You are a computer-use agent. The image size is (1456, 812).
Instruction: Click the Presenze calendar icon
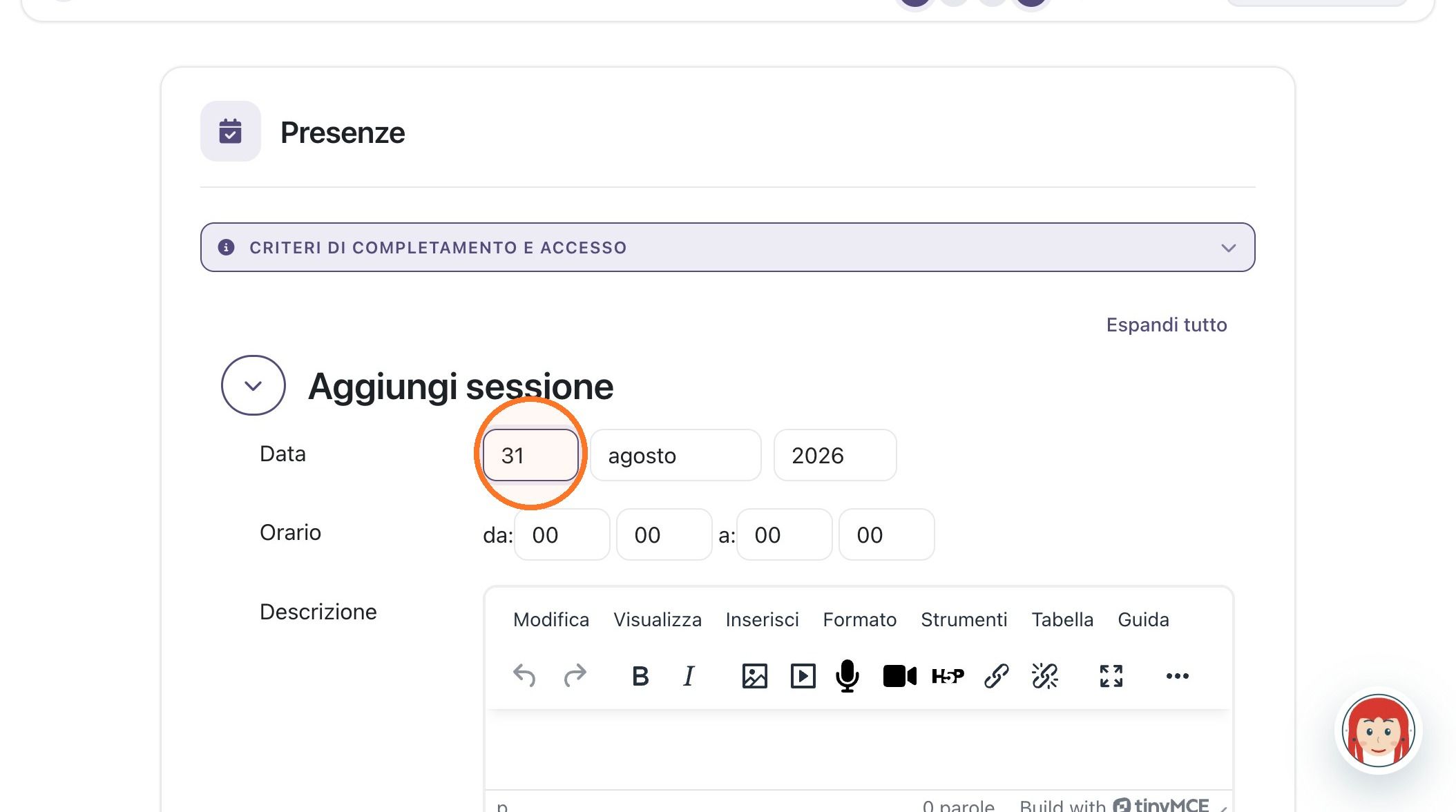(x=230, y=131)
